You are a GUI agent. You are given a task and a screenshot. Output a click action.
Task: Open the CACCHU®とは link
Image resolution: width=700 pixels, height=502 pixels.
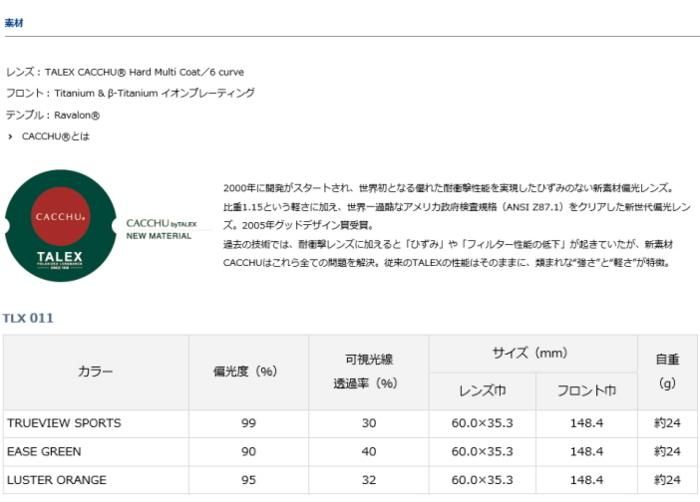click(55, 136)
